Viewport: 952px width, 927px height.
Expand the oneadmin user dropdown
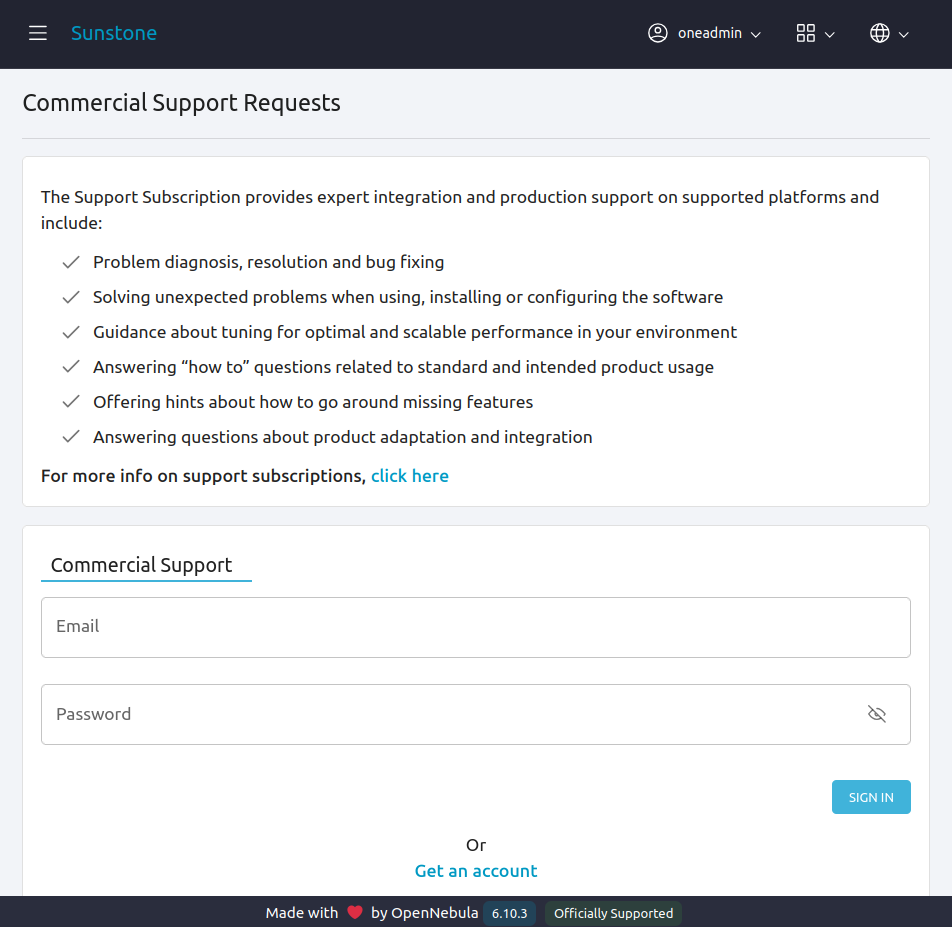pyautogui.click(x=756, y=35)
